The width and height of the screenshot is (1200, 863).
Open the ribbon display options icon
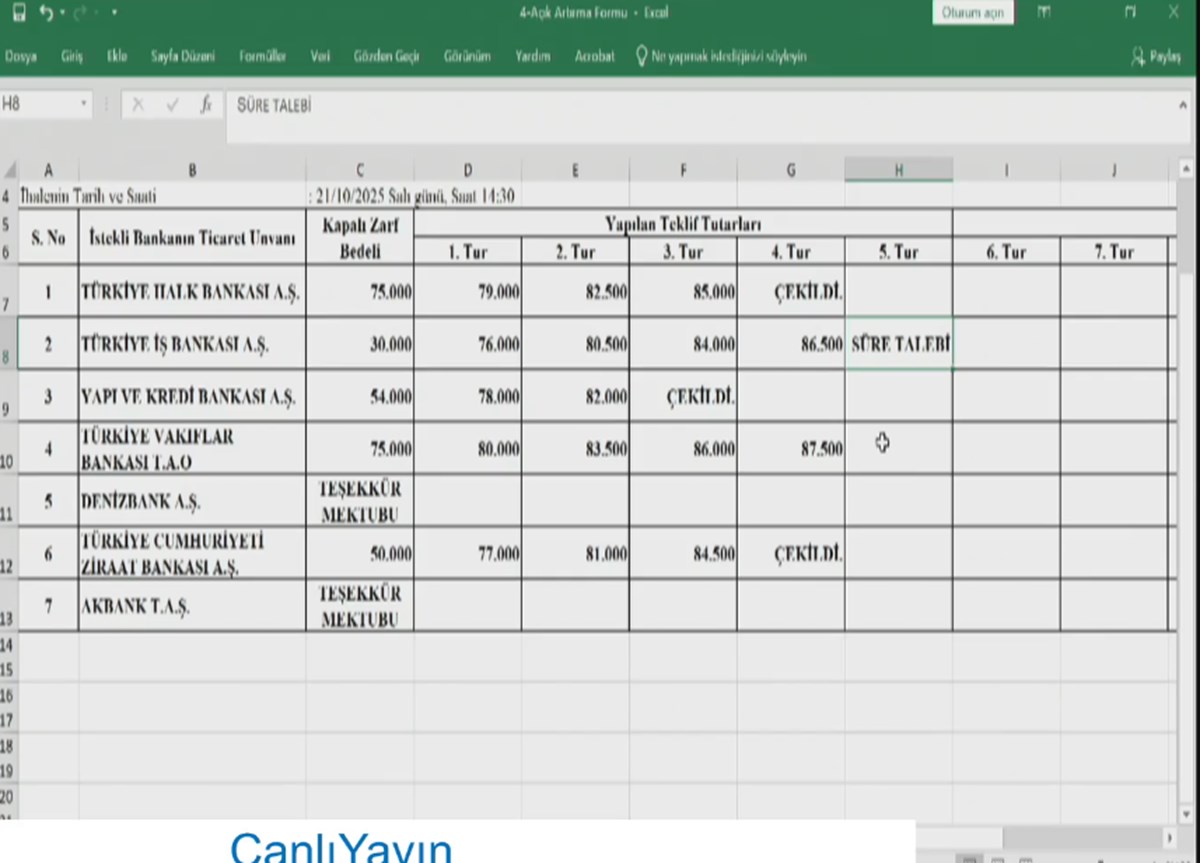click(x=1044, y=13)
